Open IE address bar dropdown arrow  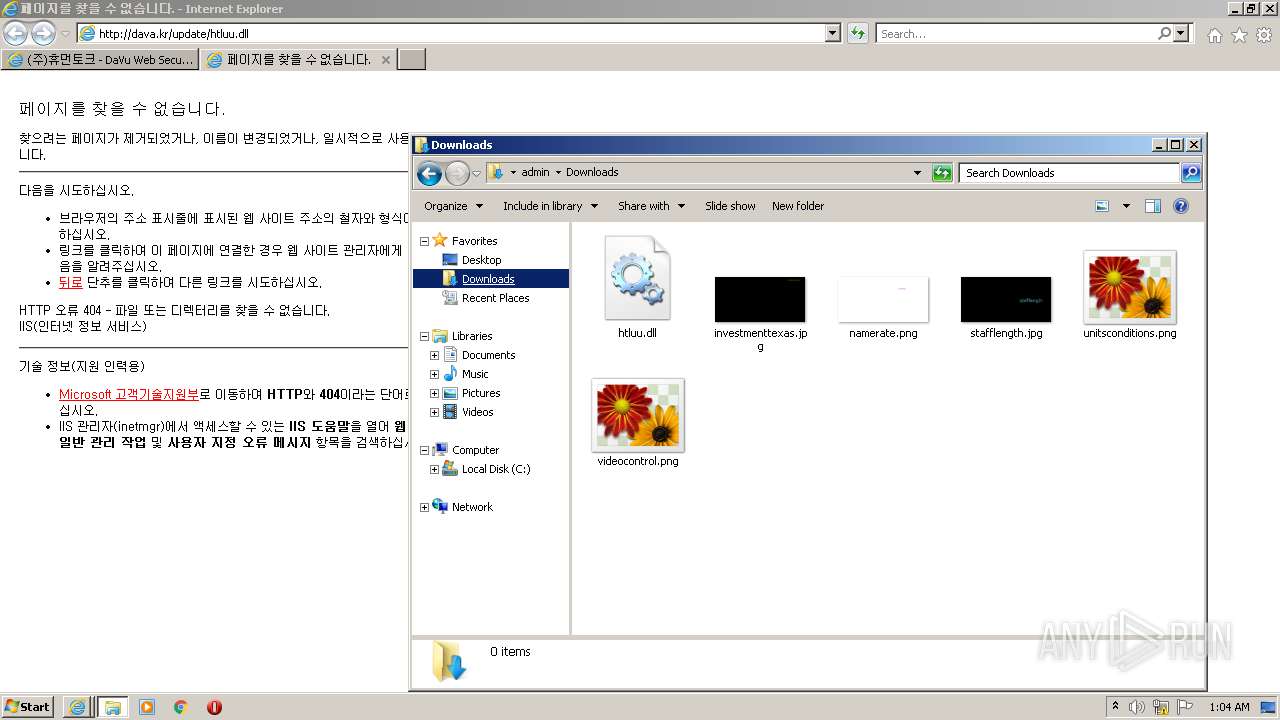pyautogui.click(x=833, y=33)
